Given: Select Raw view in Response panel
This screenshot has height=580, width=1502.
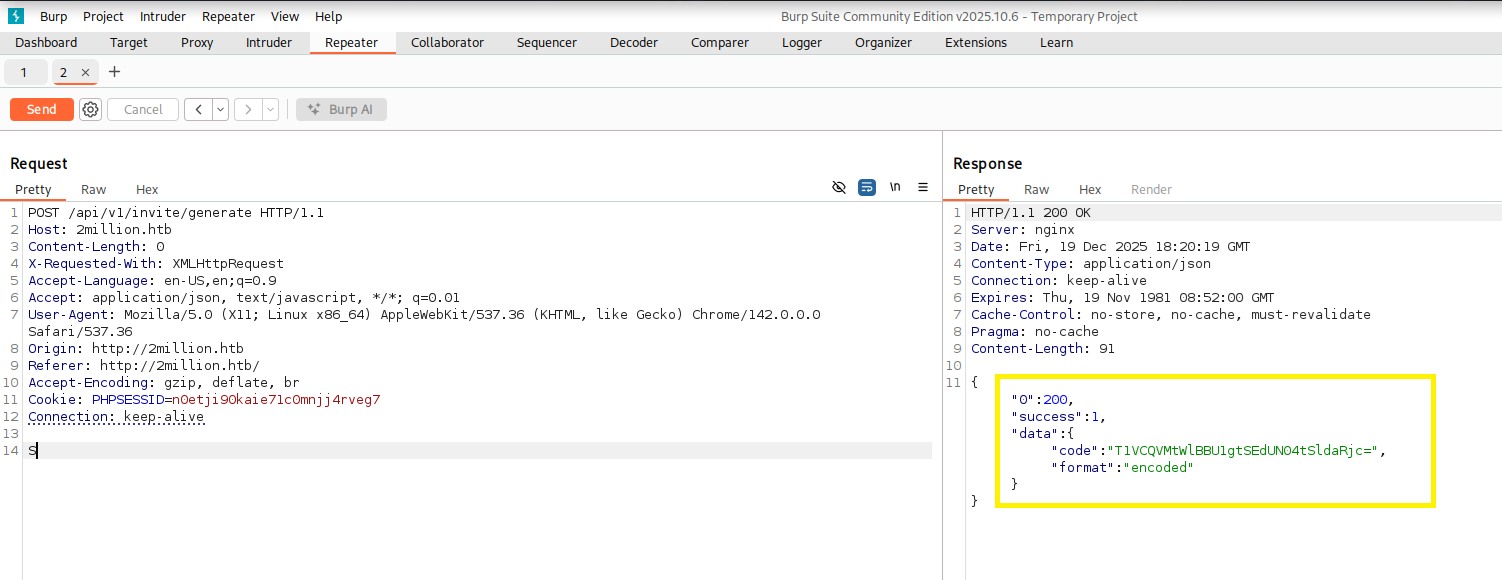Looking at the screenshot, I should point(1036,190).
